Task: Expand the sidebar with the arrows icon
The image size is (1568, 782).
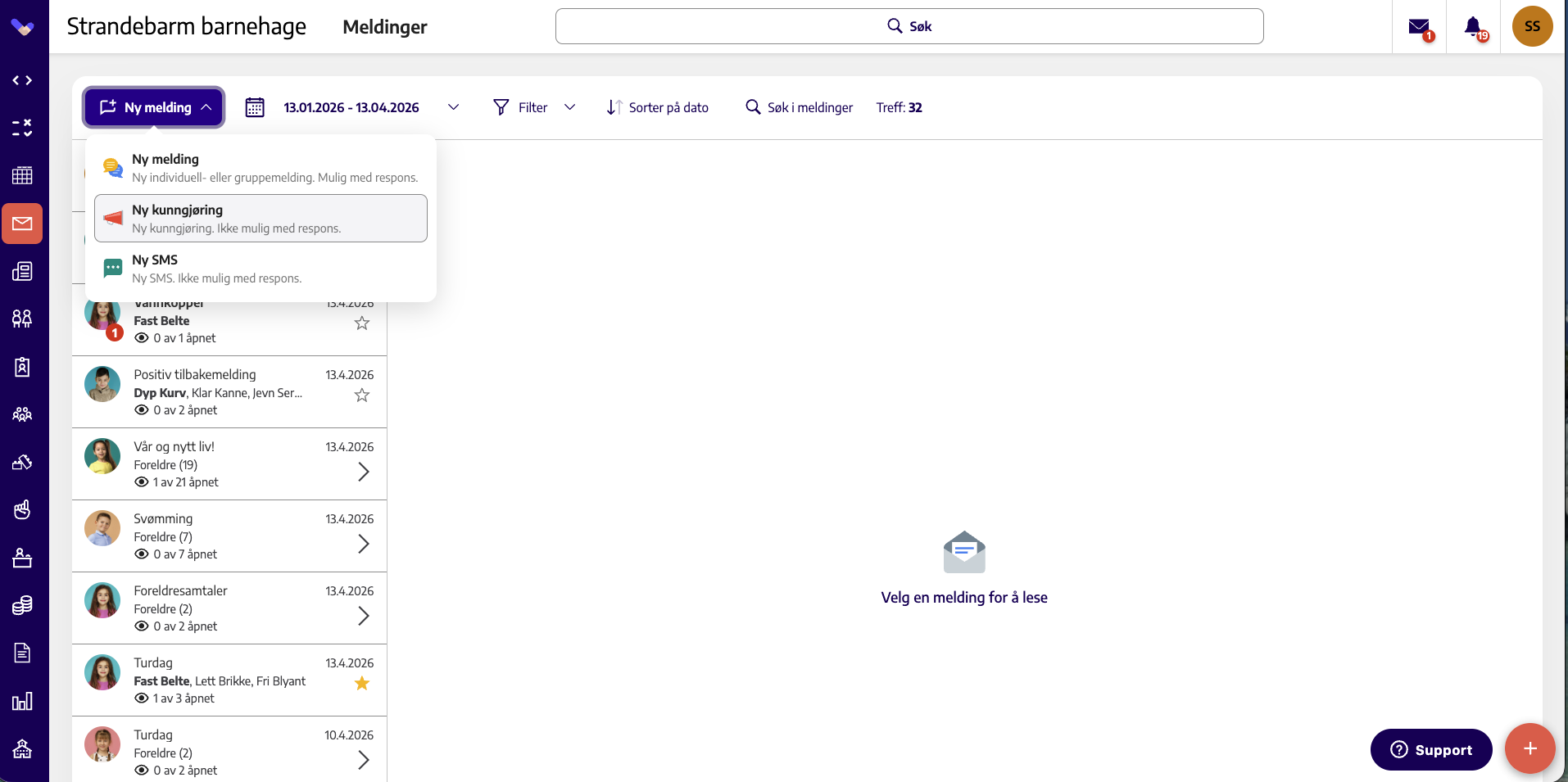Action: (x=22, y=80)
